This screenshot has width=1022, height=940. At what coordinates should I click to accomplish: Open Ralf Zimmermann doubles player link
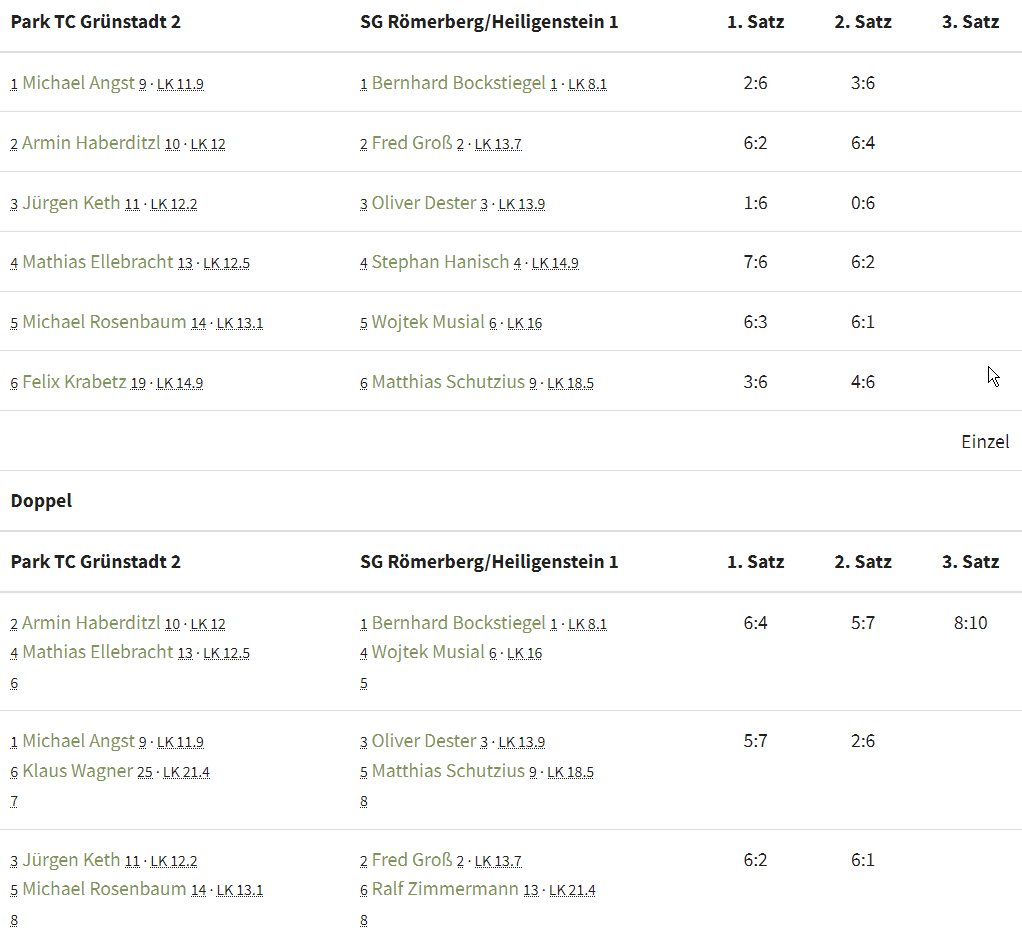click(445, 889)
